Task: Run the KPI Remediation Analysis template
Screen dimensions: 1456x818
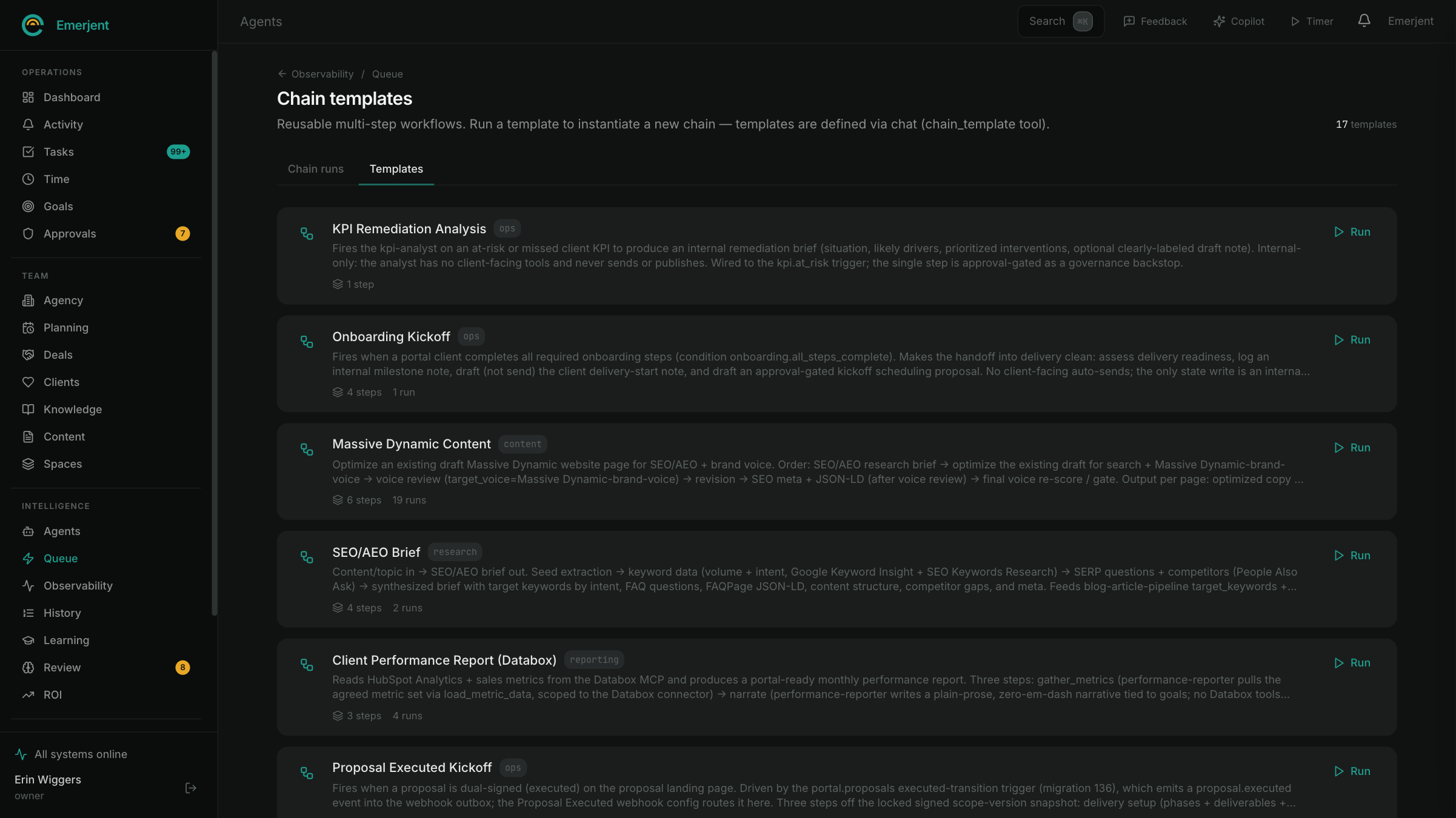Action: pos(1352,232)
